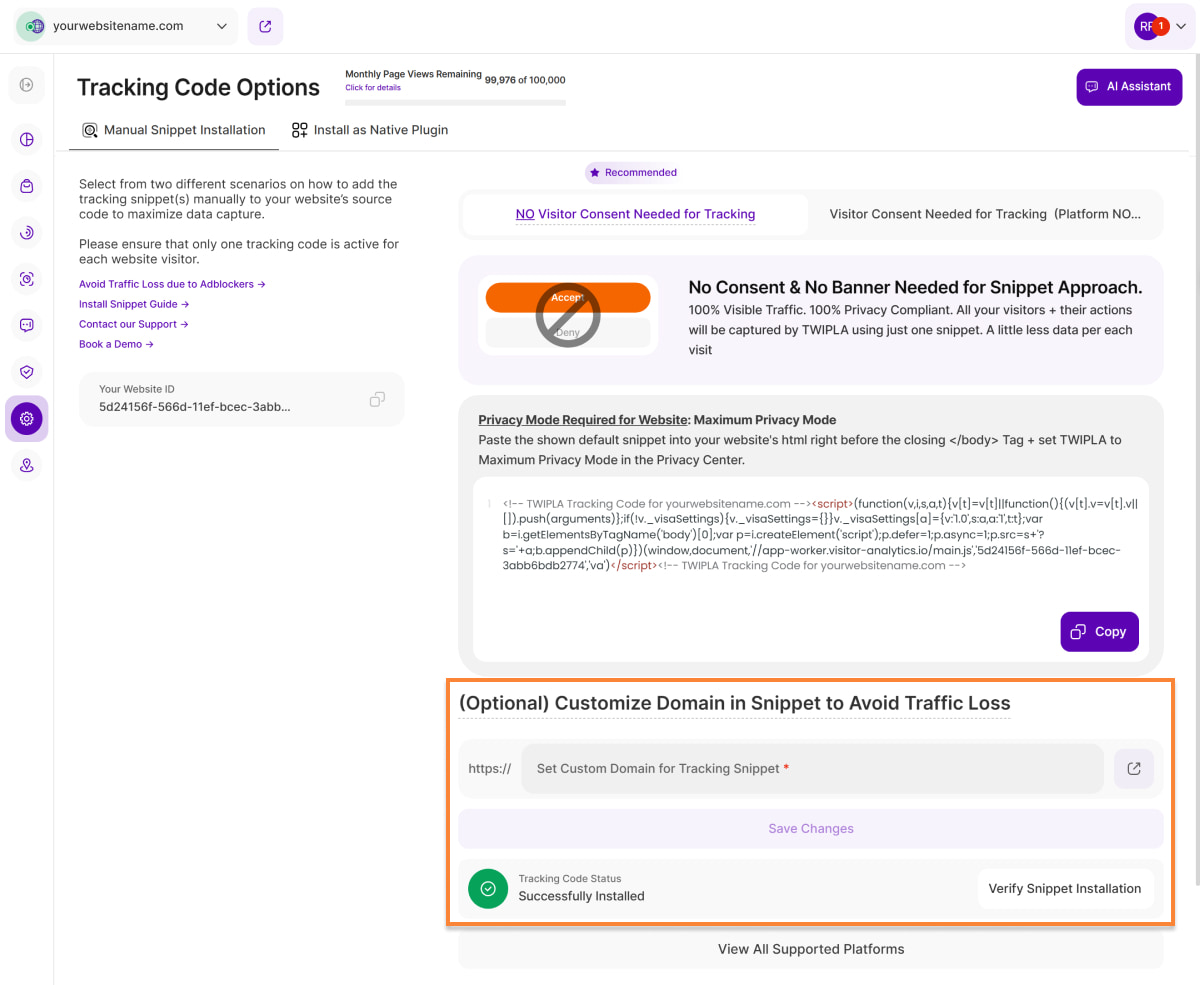The width and height of the screenshot is (1200, 985).
Task: Expand the sidebar with the arrow icon
Action: [x=26, y=85]
